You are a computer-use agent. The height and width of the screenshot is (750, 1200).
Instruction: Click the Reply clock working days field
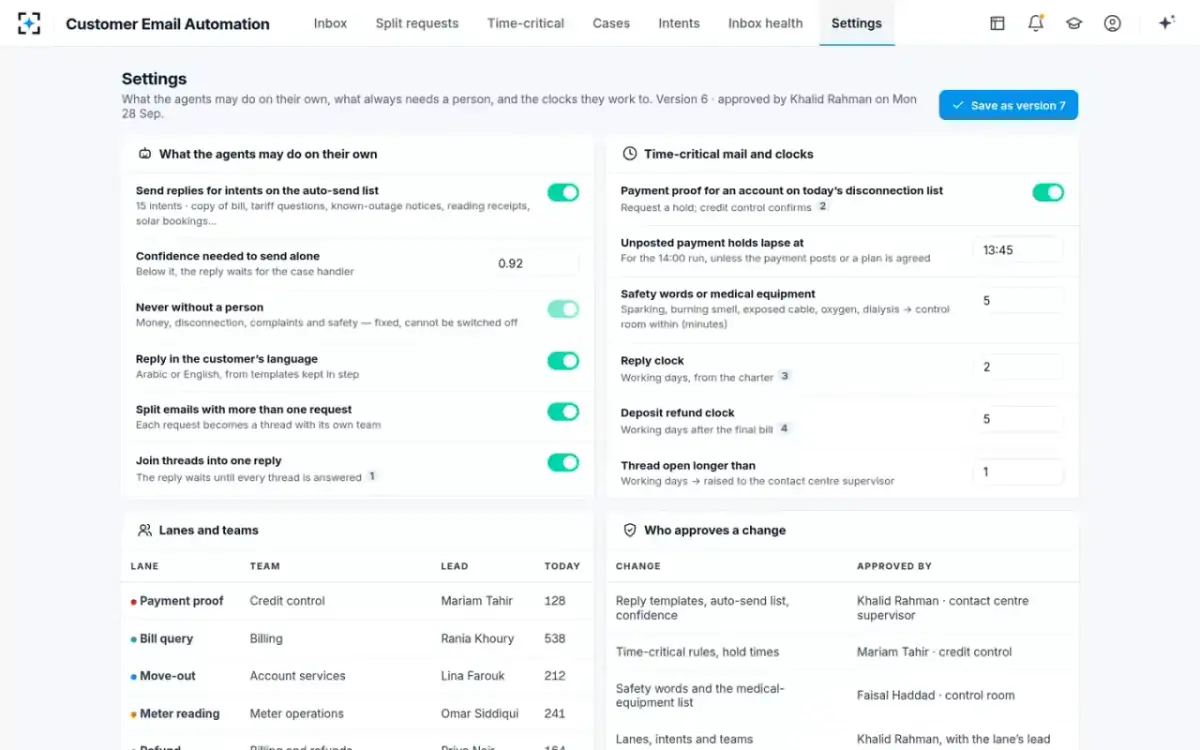click(x=1018, y=367)
